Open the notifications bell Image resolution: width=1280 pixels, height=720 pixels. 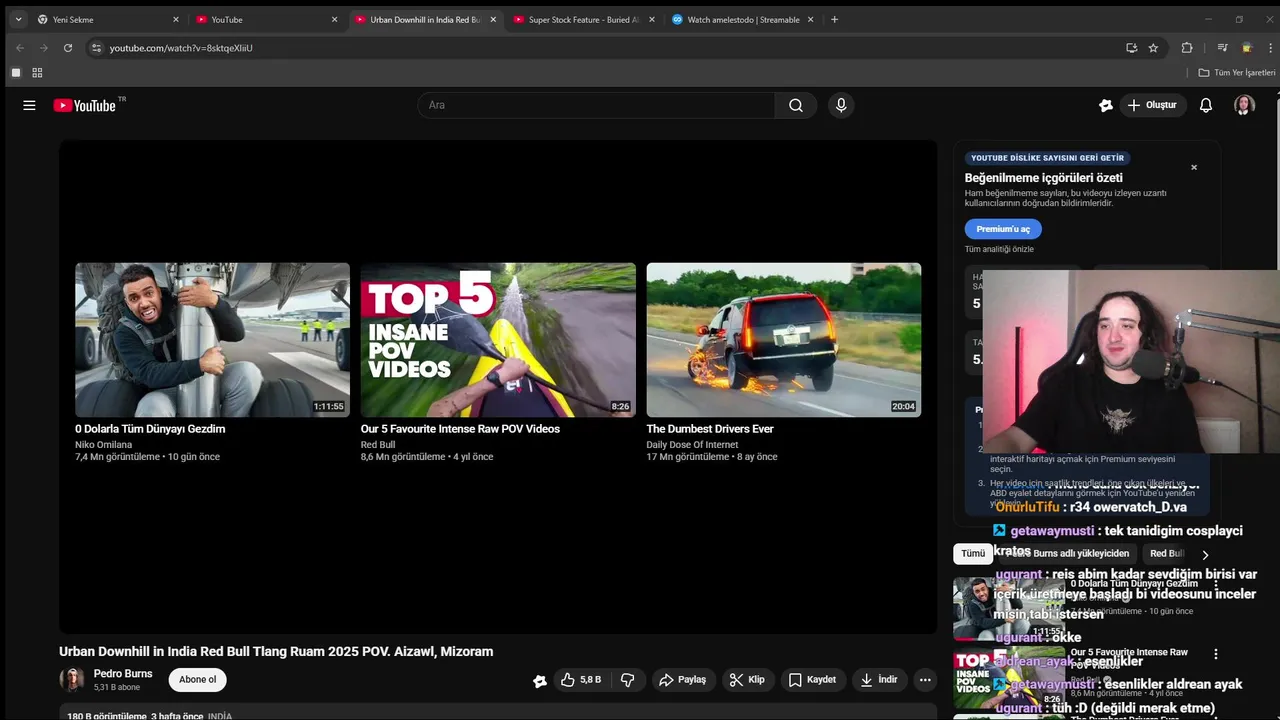[x=1206, y=105]
